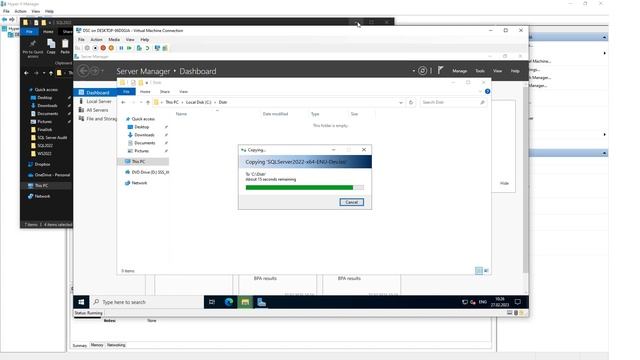640x360 pixels.
Task: Open the Server Manager notifications flag
Action: click(x=440, y=71)
